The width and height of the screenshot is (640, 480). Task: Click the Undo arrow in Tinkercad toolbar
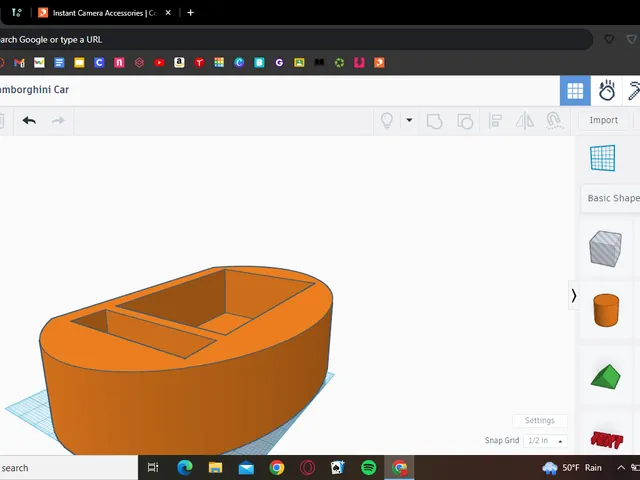(x=29, y=121)
